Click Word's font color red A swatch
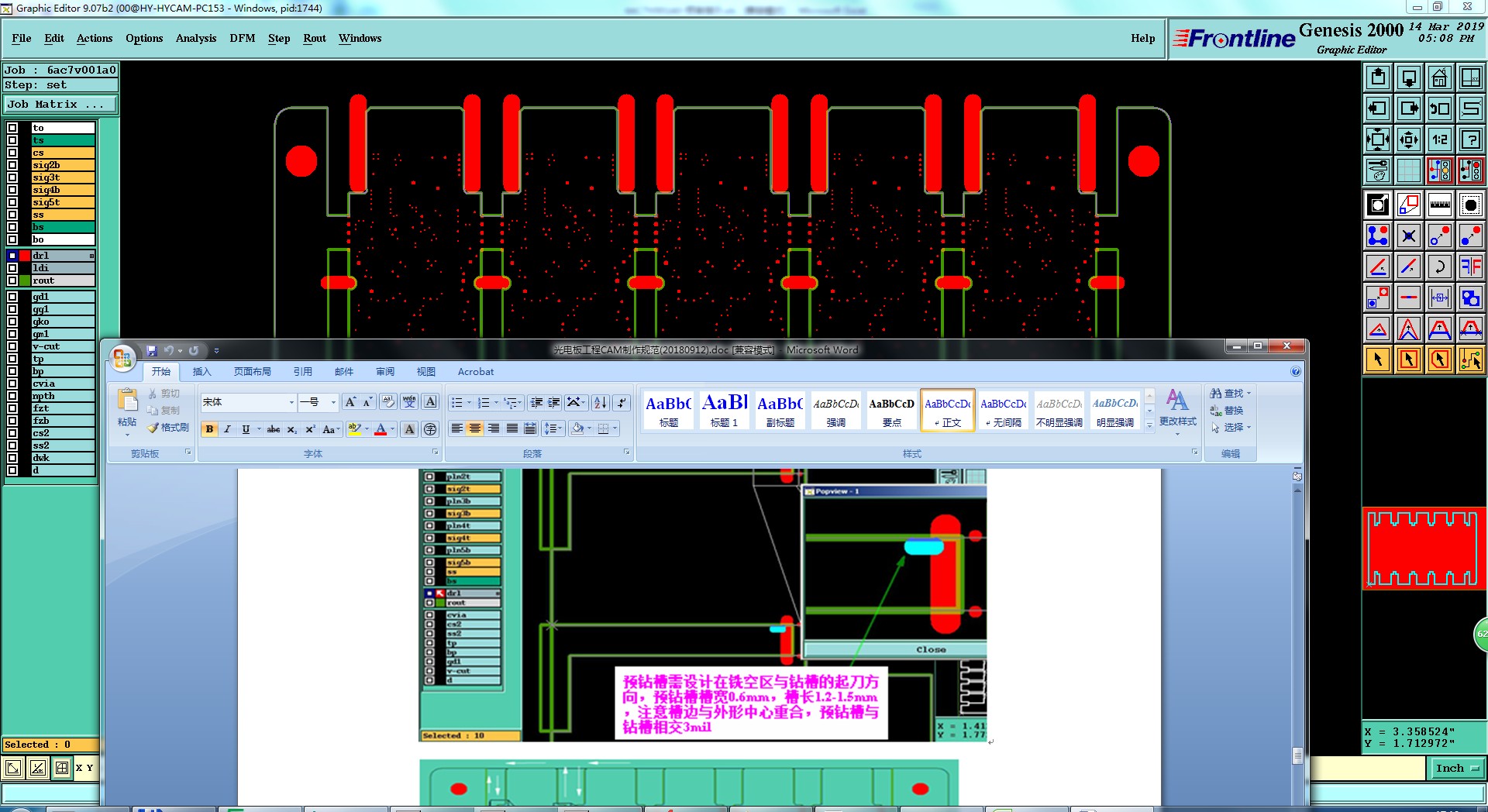The image size is (1488, 812). tap(381, 429)
